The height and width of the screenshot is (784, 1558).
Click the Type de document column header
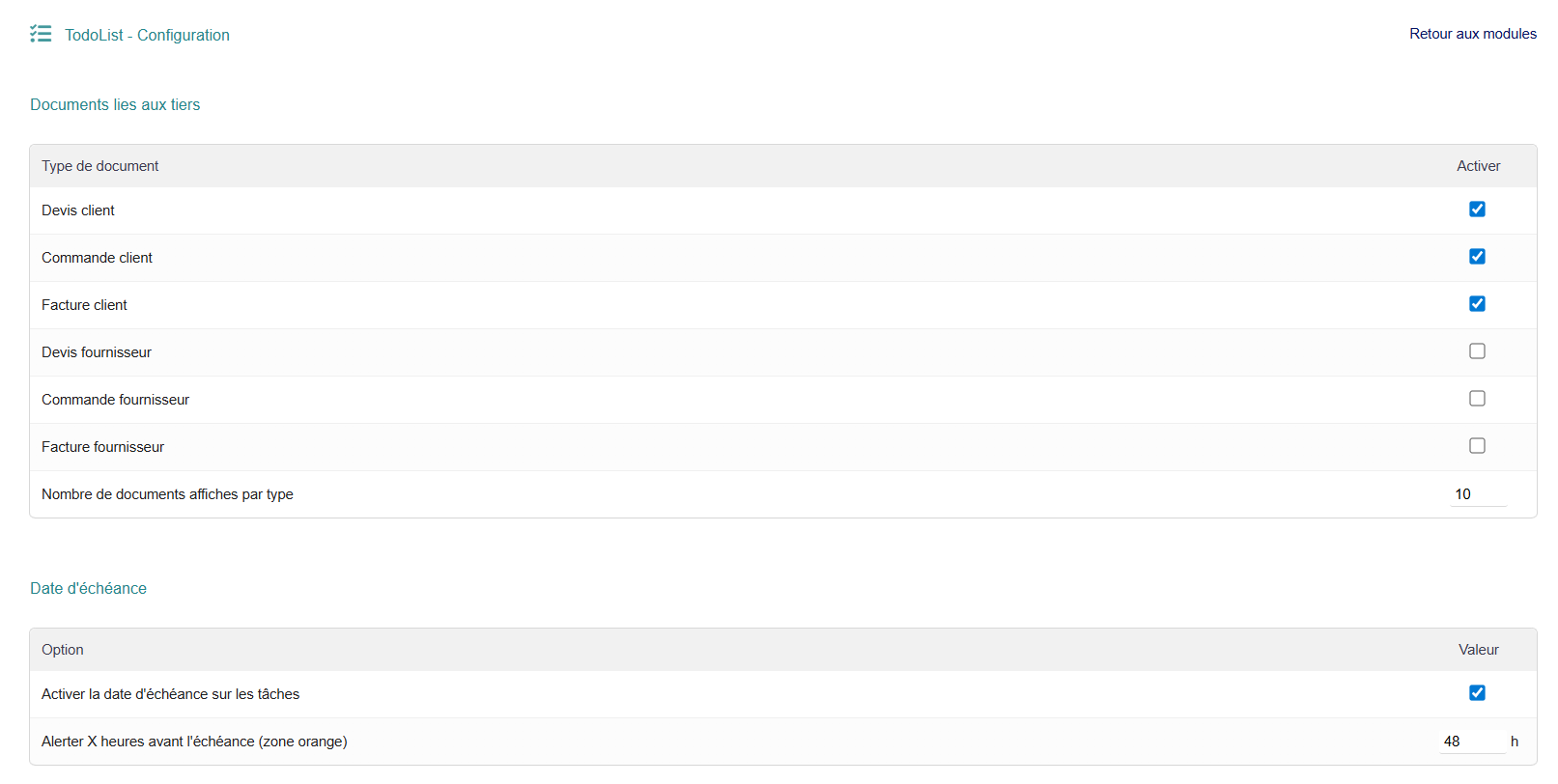pyautogui.click(x=100, y=166)
